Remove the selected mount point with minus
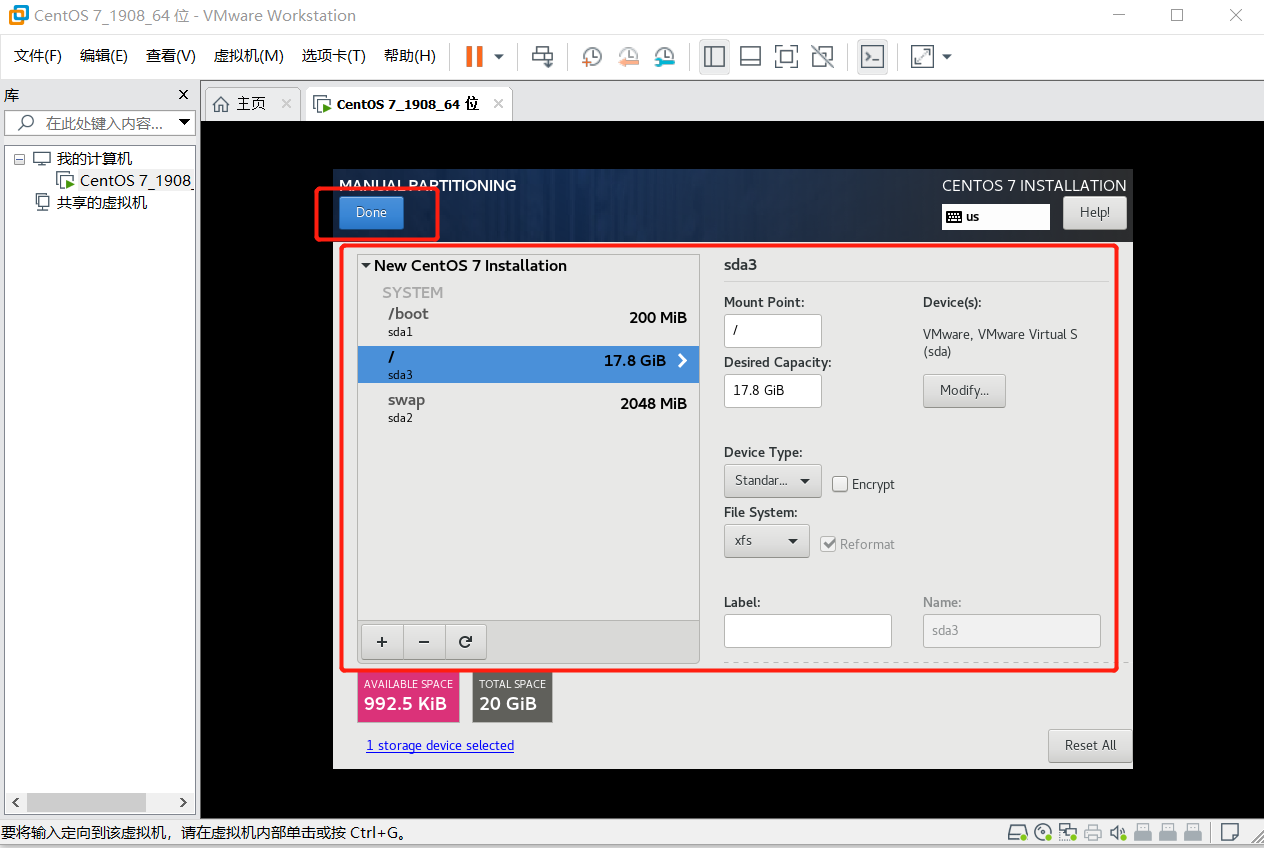The image size is (1264, 848). (x=424, y=642)
